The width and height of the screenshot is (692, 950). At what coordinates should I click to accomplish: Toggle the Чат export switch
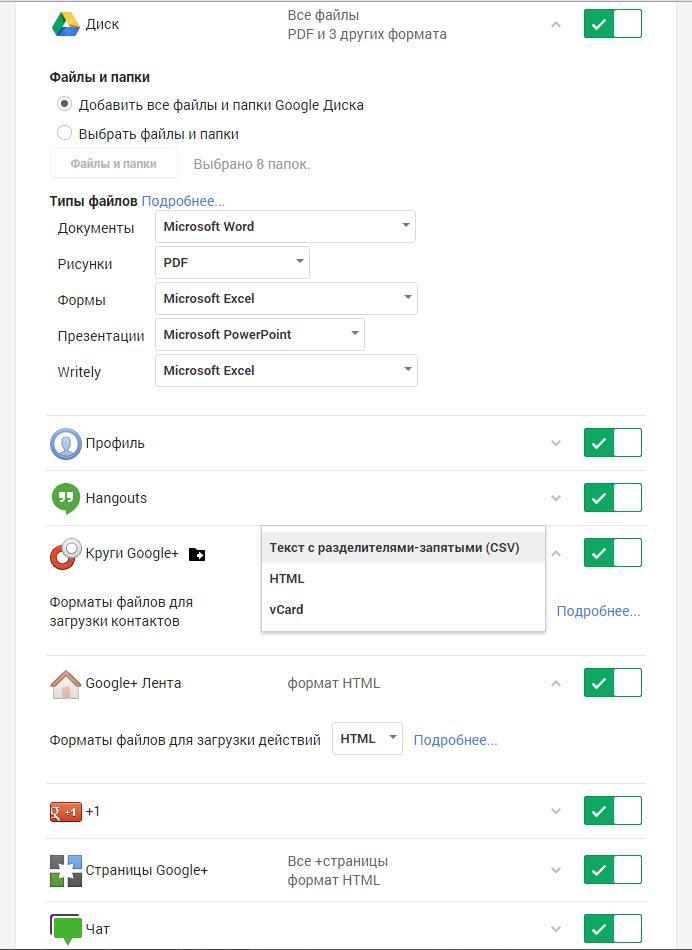click(x=613, y=929)
